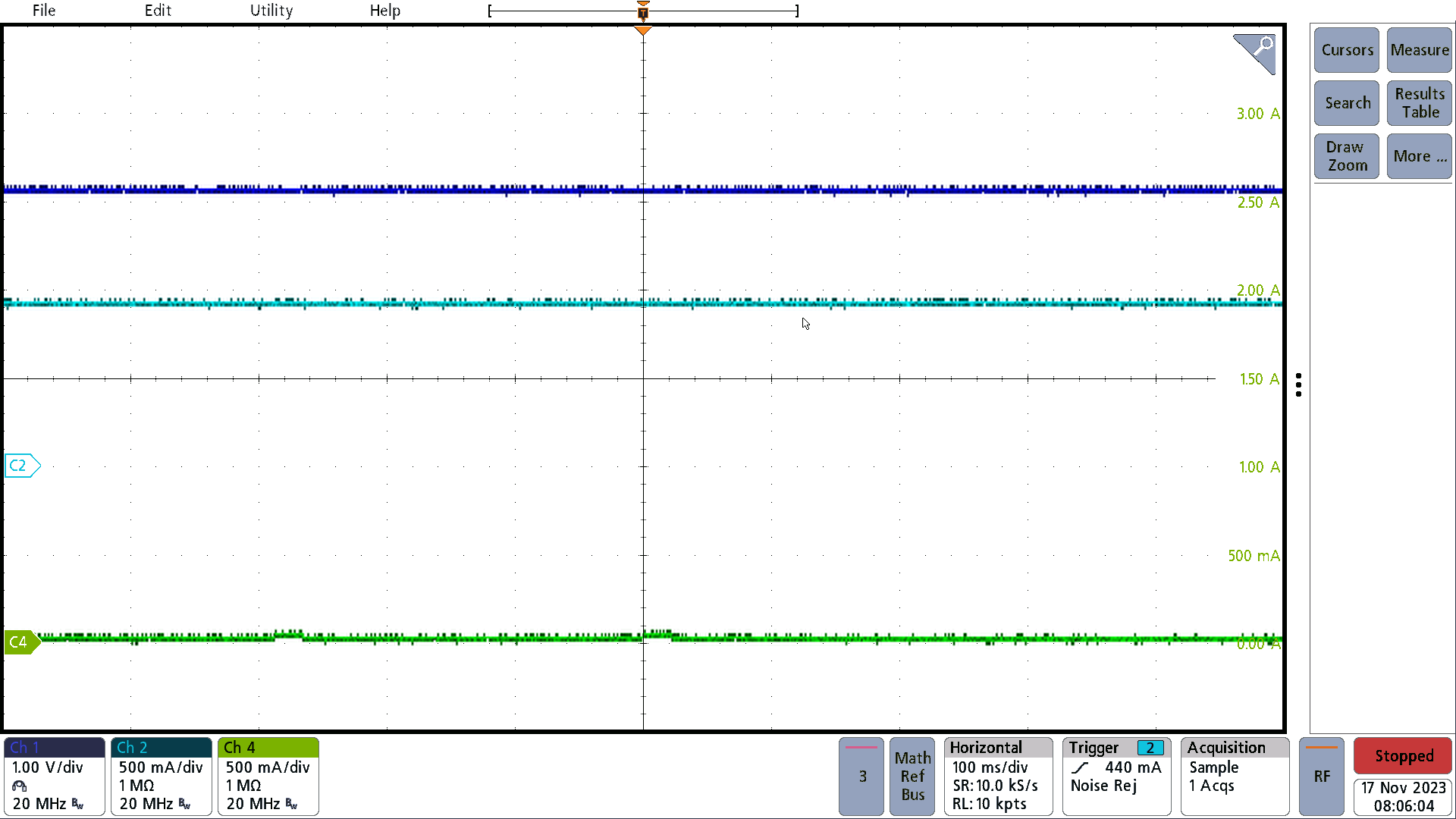Click the Ch 4 bandwidth limit icon
The image size is (1456, 819).
point(291,805)
